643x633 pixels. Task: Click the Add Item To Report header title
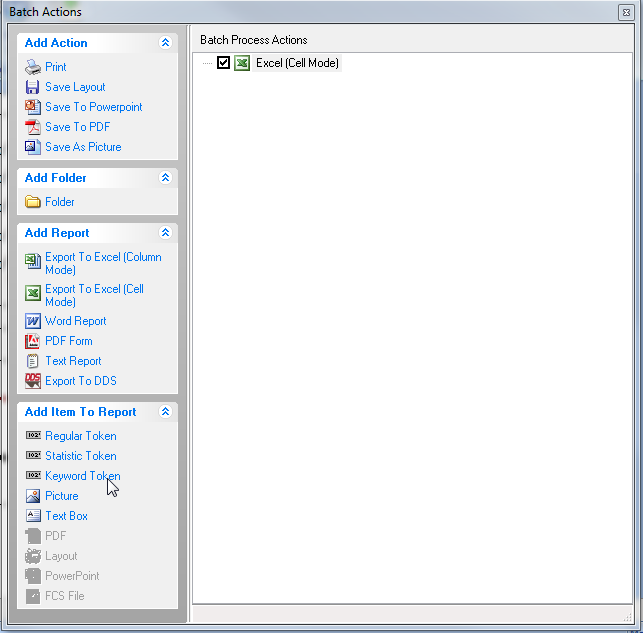click(80, 412)
